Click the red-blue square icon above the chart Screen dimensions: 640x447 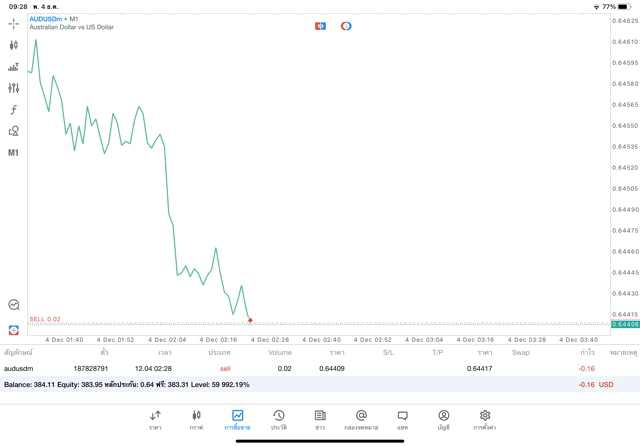tap(320, 26)
